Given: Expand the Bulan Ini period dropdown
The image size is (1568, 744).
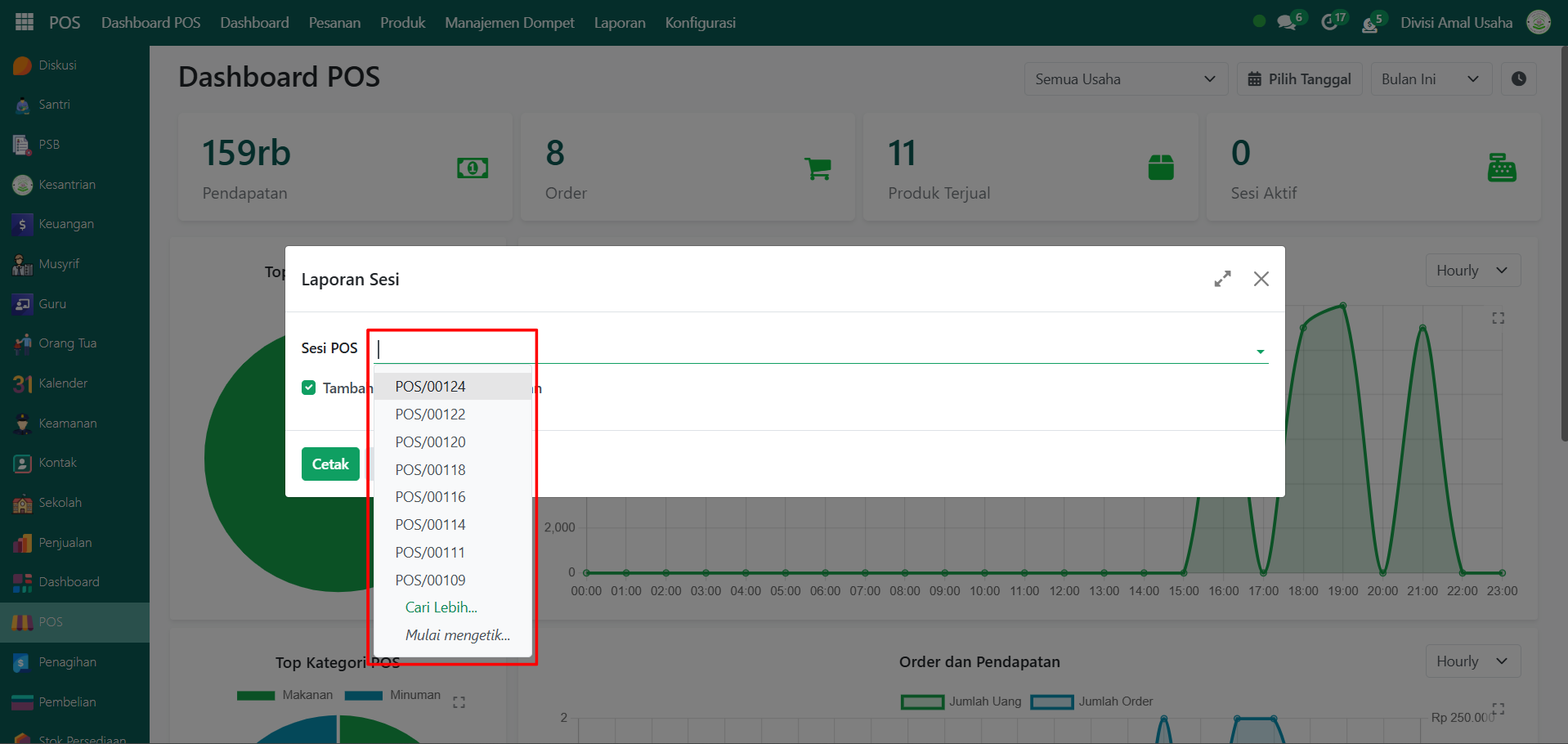Looking at the screenshot, I should pyautogui.click(x=1430, y=79).
